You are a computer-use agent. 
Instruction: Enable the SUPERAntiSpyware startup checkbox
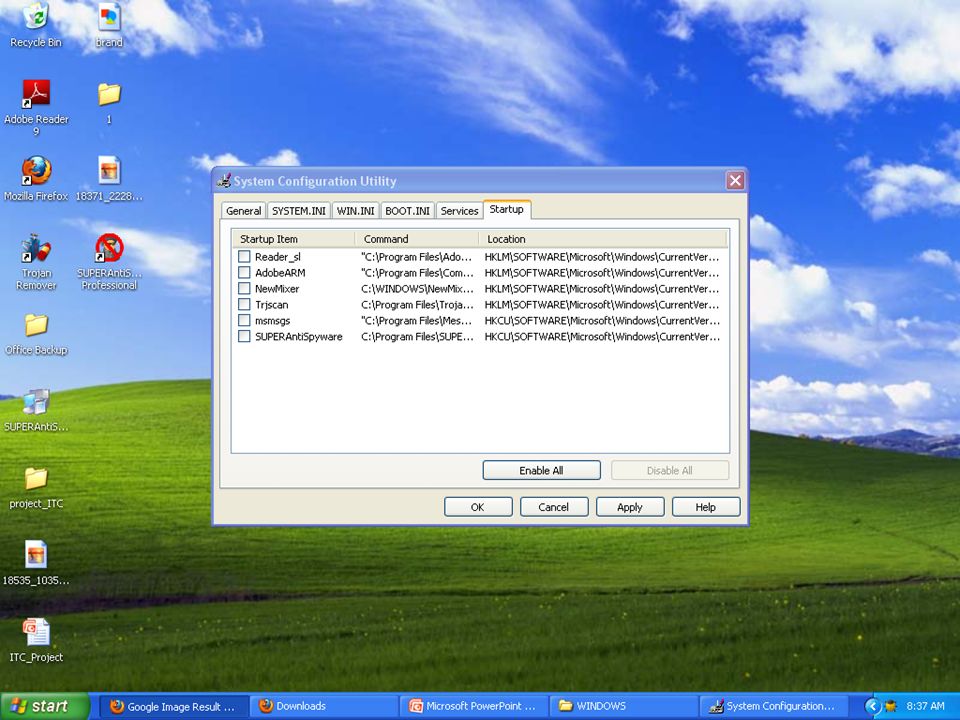pos(244,336)
